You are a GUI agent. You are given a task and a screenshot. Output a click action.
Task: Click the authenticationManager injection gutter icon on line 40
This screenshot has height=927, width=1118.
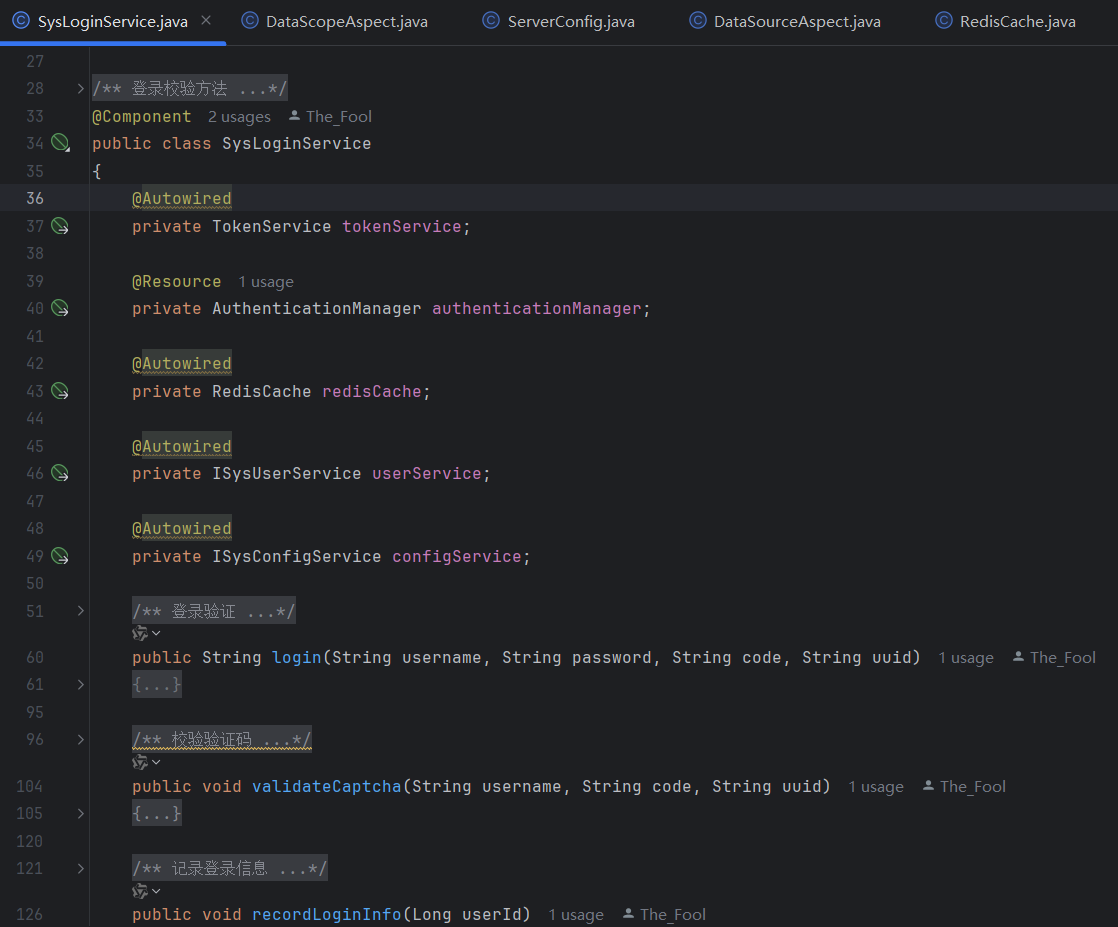pos(61,309)
